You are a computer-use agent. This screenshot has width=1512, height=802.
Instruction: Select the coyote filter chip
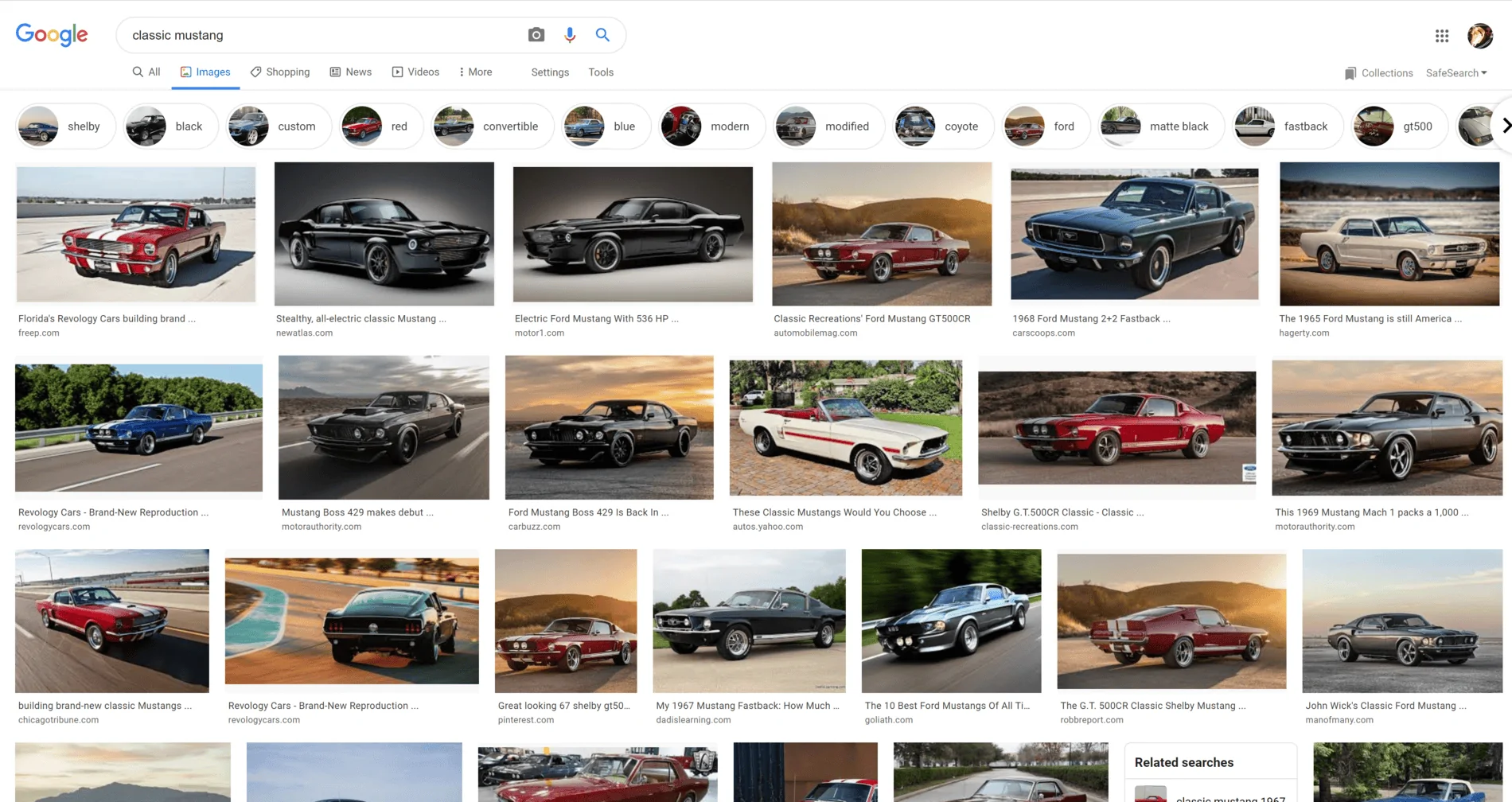(944, 127)
